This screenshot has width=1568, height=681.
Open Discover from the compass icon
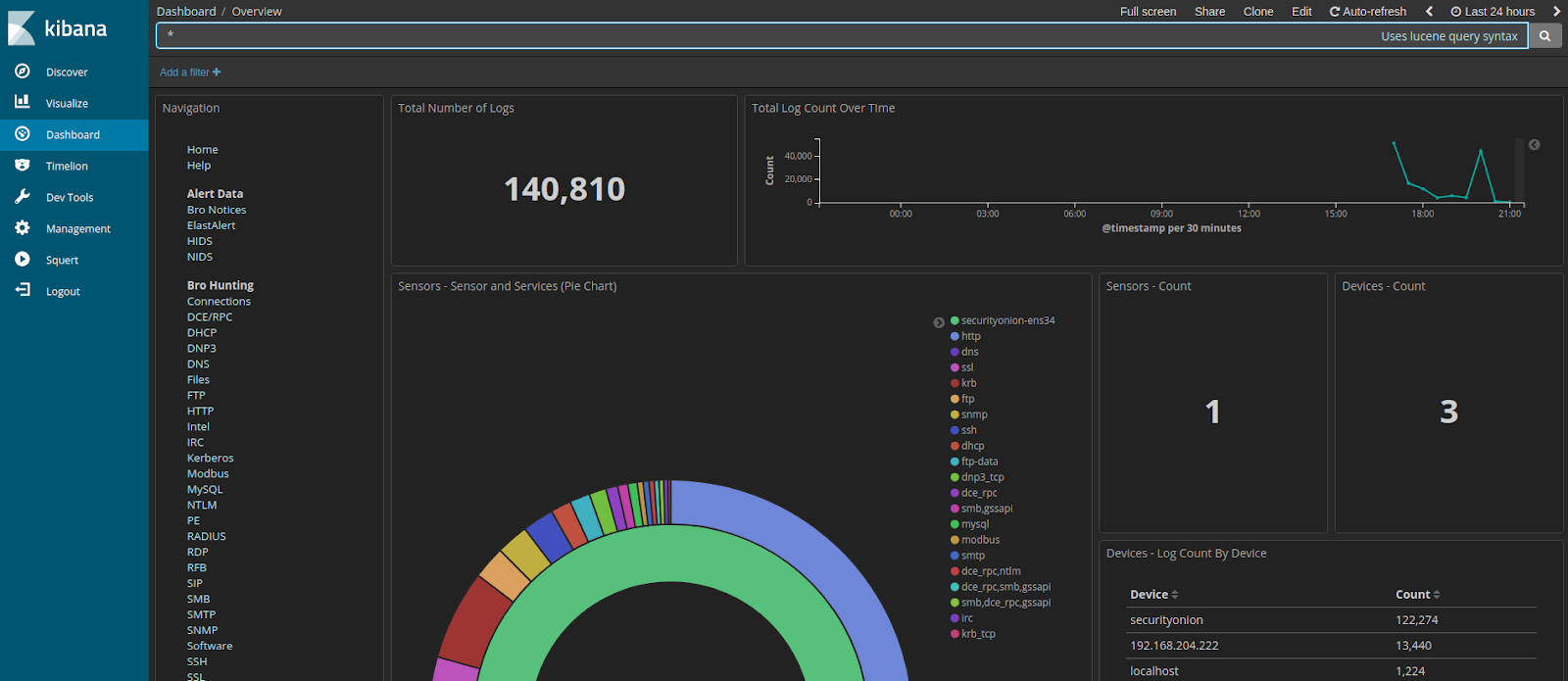[x=22, y=72]
